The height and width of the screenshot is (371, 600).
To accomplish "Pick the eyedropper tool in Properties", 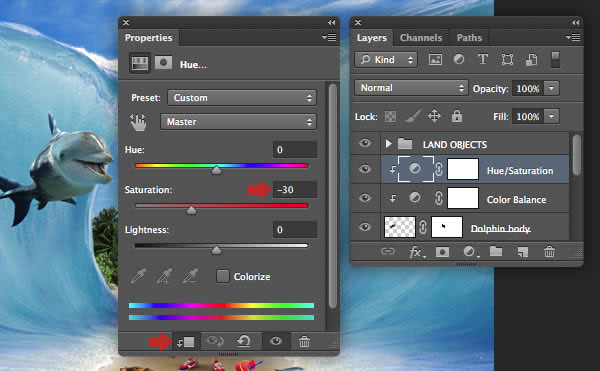I will click(138, 276).
